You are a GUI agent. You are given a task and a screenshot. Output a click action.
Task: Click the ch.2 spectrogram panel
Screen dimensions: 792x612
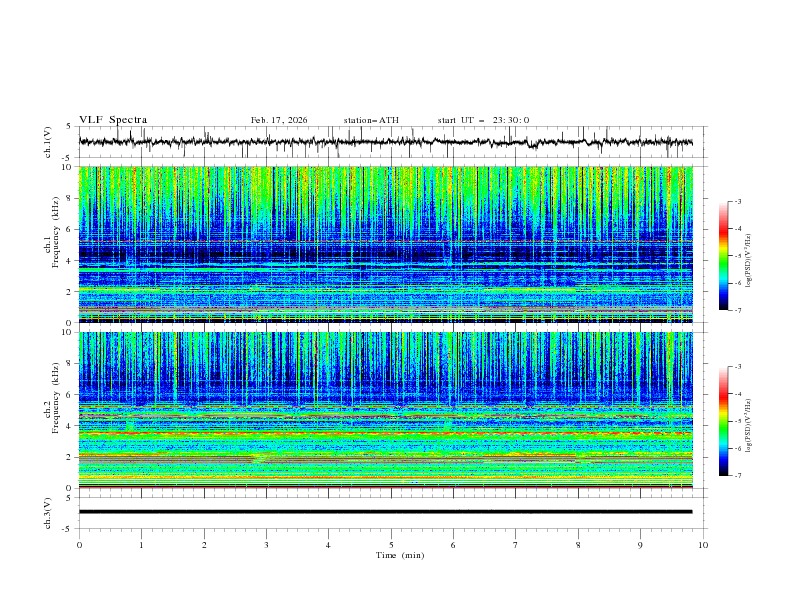(386, 410)
